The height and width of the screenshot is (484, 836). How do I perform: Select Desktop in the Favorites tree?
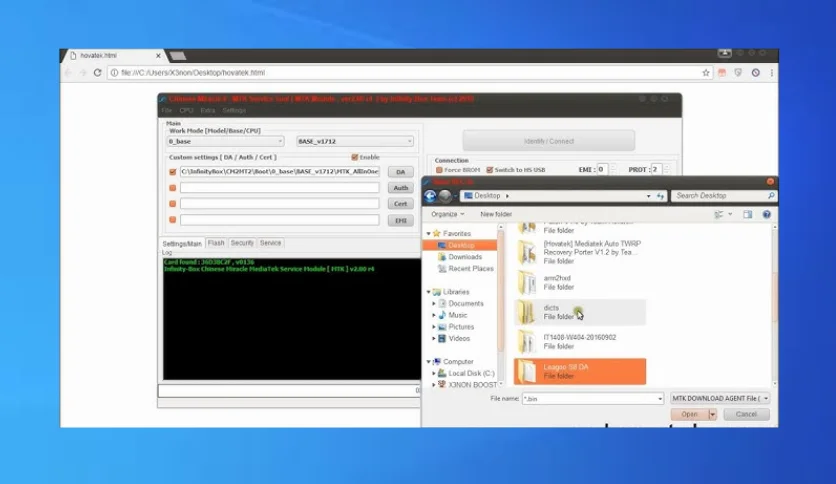coord(461,245)
